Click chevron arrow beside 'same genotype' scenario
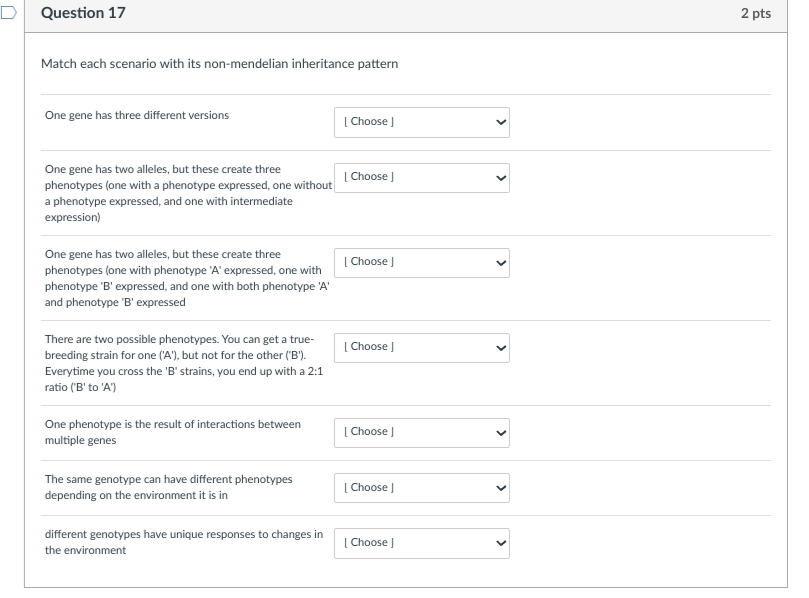Screen dimensions: 809x598 (501, 488)
